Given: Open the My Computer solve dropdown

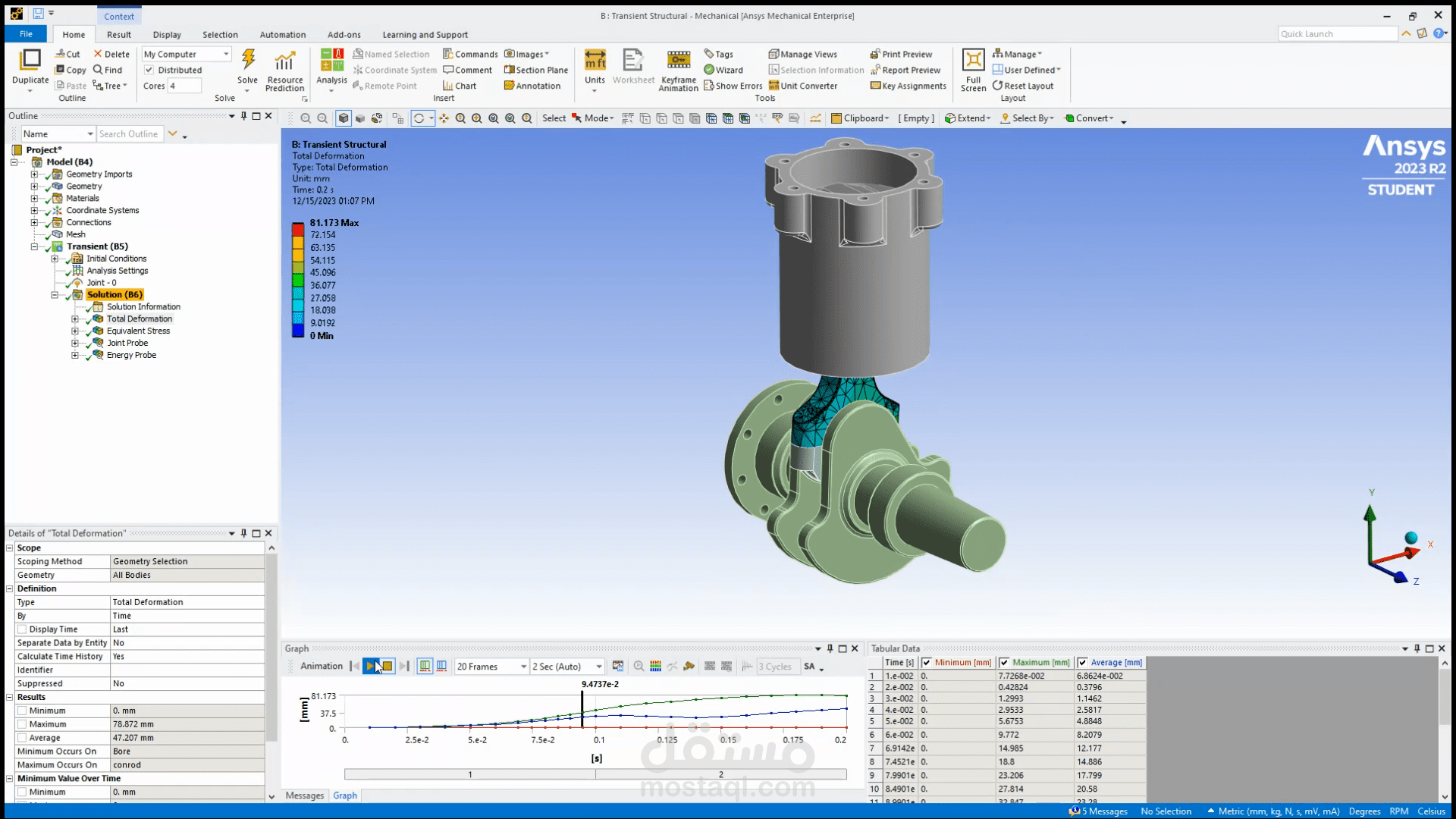Looking at the screenshot, I should tap(187, 54).
